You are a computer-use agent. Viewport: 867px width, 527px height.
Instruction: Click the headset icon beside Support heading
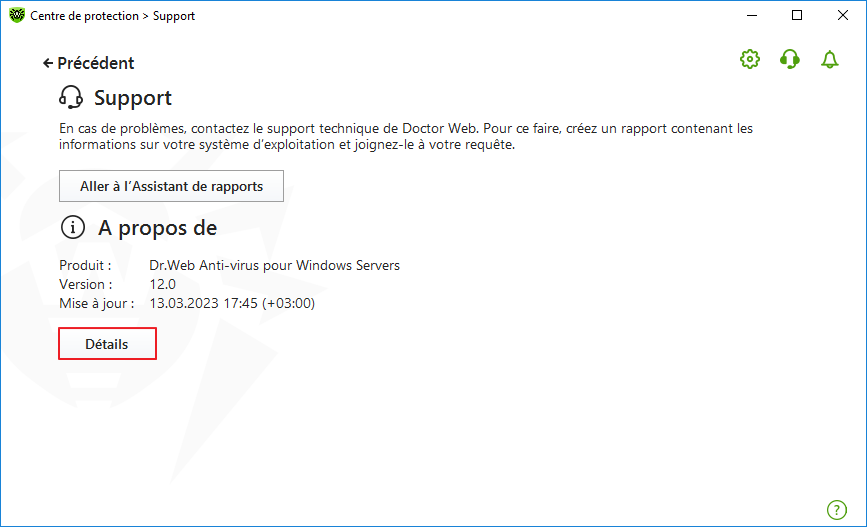[x=71, y=97]
